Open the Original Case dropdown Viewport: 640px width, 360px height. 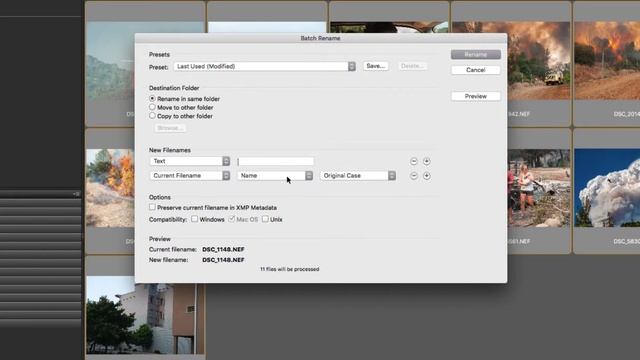click(x=358, y=176)
